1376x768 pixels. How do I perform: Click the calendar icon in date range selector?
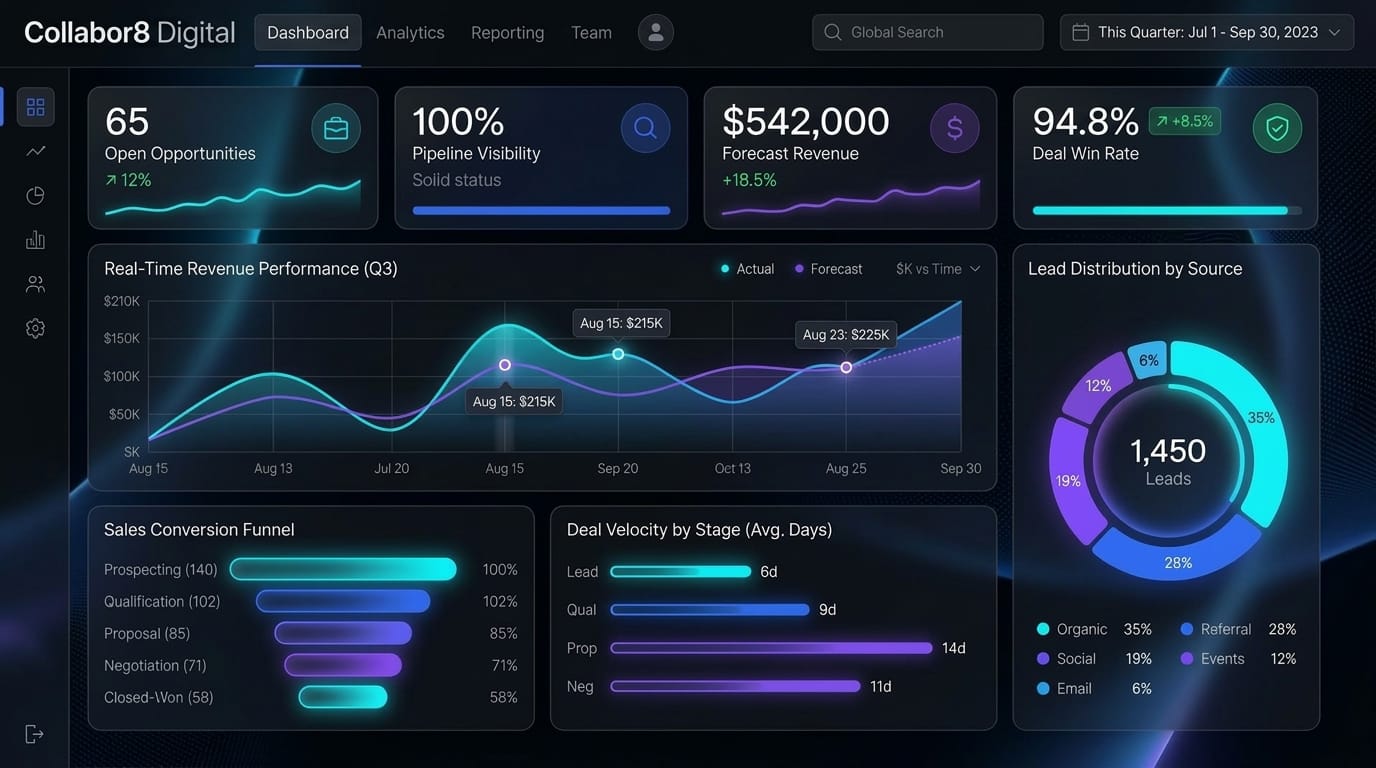(x=1080, y=32)
